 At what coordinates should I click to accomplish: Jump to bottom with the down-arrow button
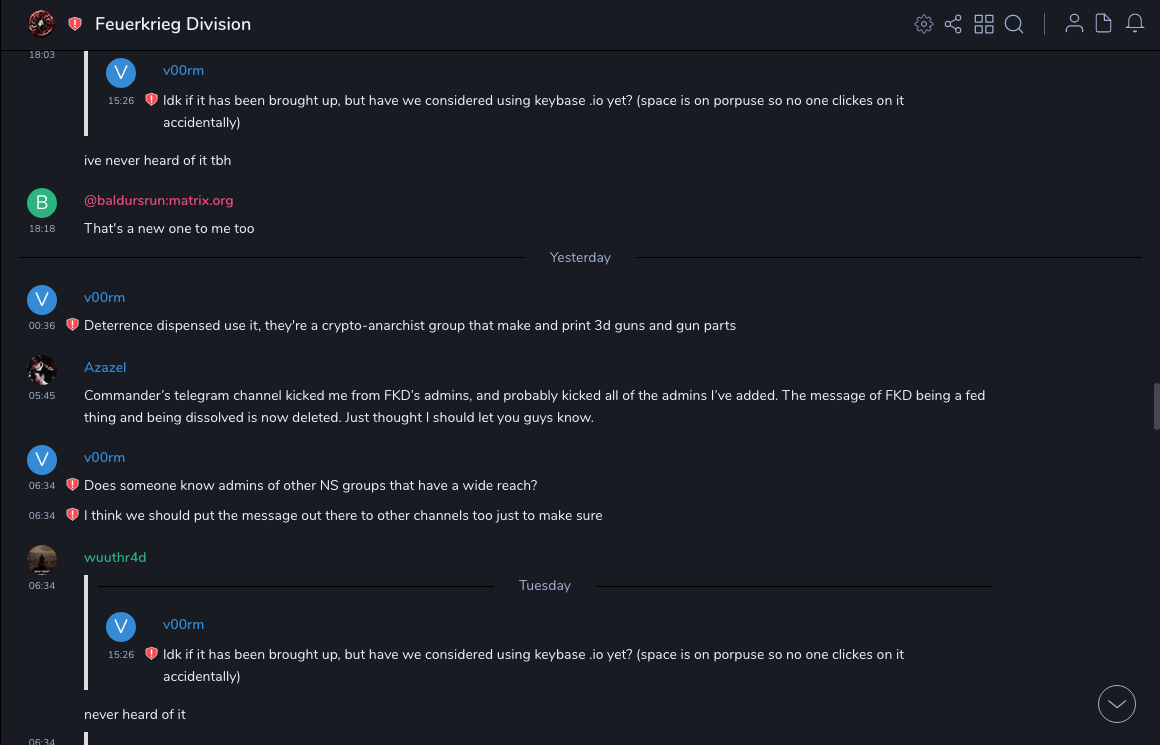(1117, 704)
